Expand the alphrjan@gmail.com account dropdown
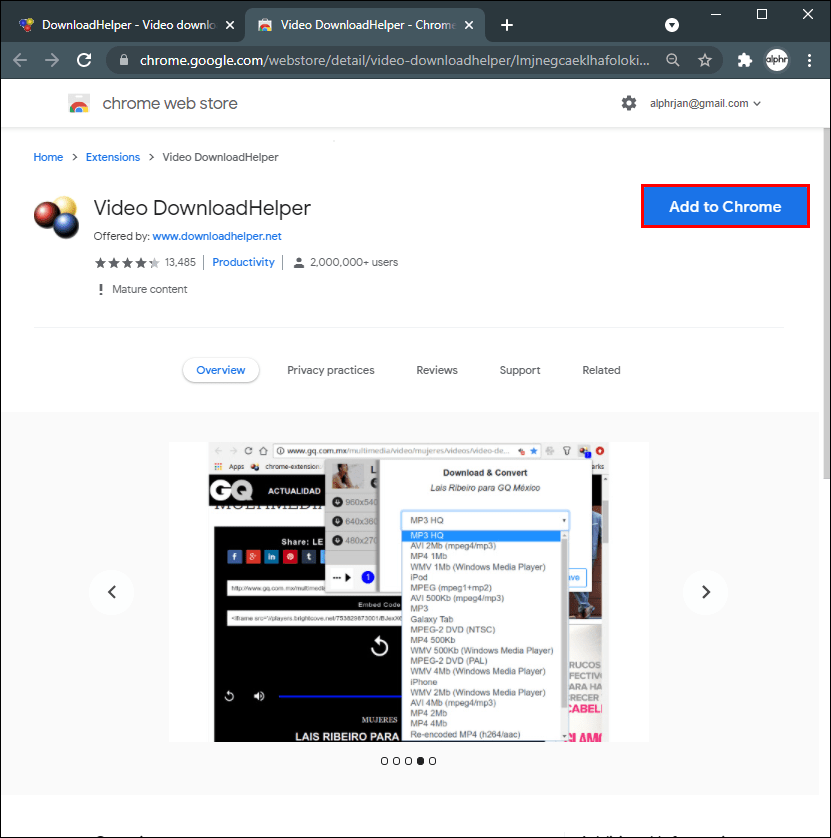Viewport: 831px width, 838px height. [705, 104]
